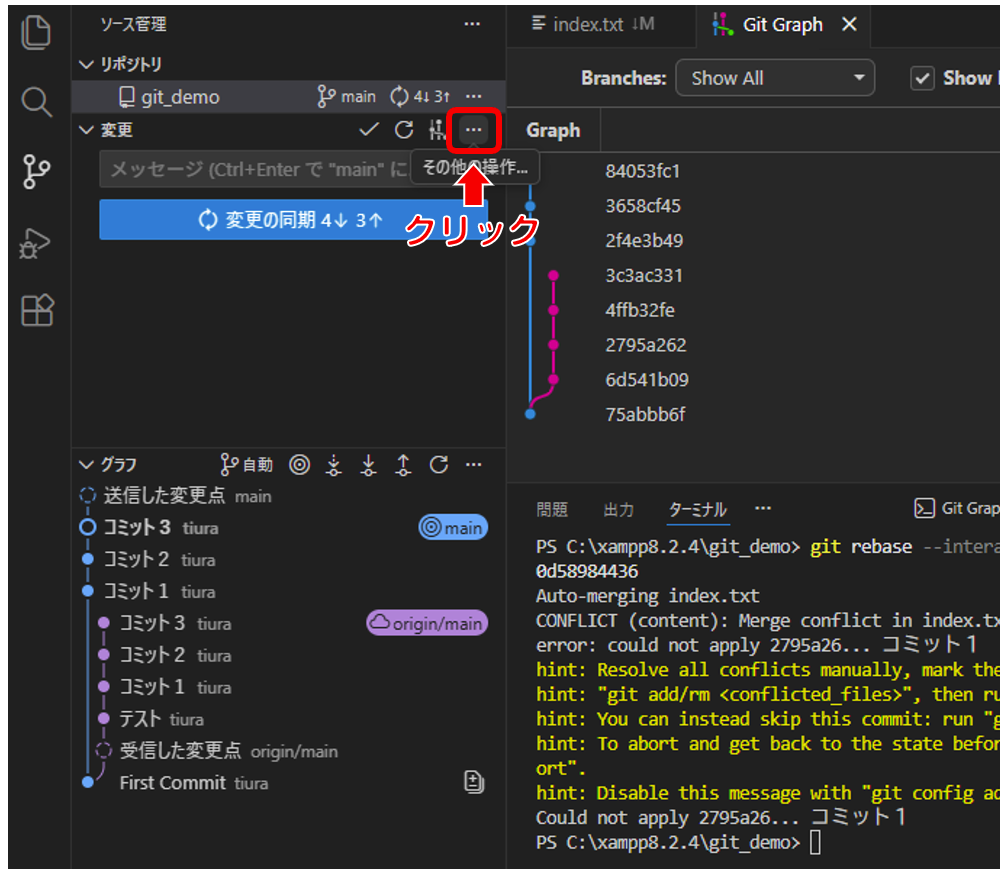Click the push icon in グラフ toolbar
Viewport: 1000px width, 877px height.
[403, 465]
